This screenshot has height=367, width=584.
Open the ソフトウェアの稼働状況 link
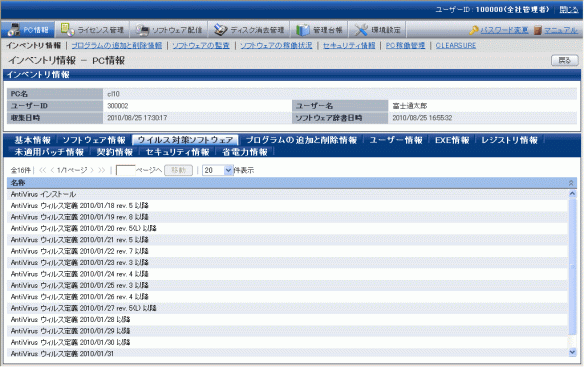276,45
